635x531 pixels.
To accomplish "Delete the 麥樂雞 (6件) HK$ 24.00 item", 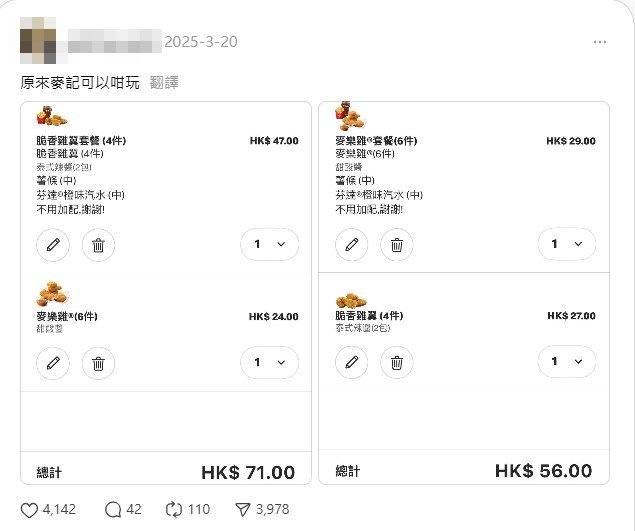I will tap(98, 363).
